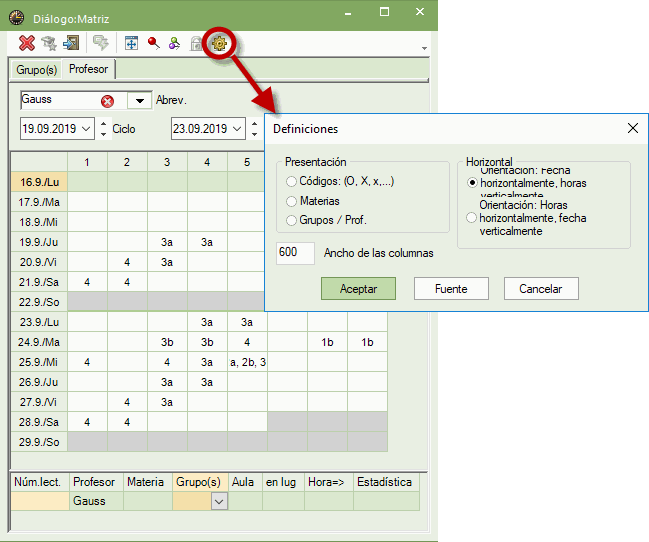Switch to the Profesor tab

pos(88,69)
